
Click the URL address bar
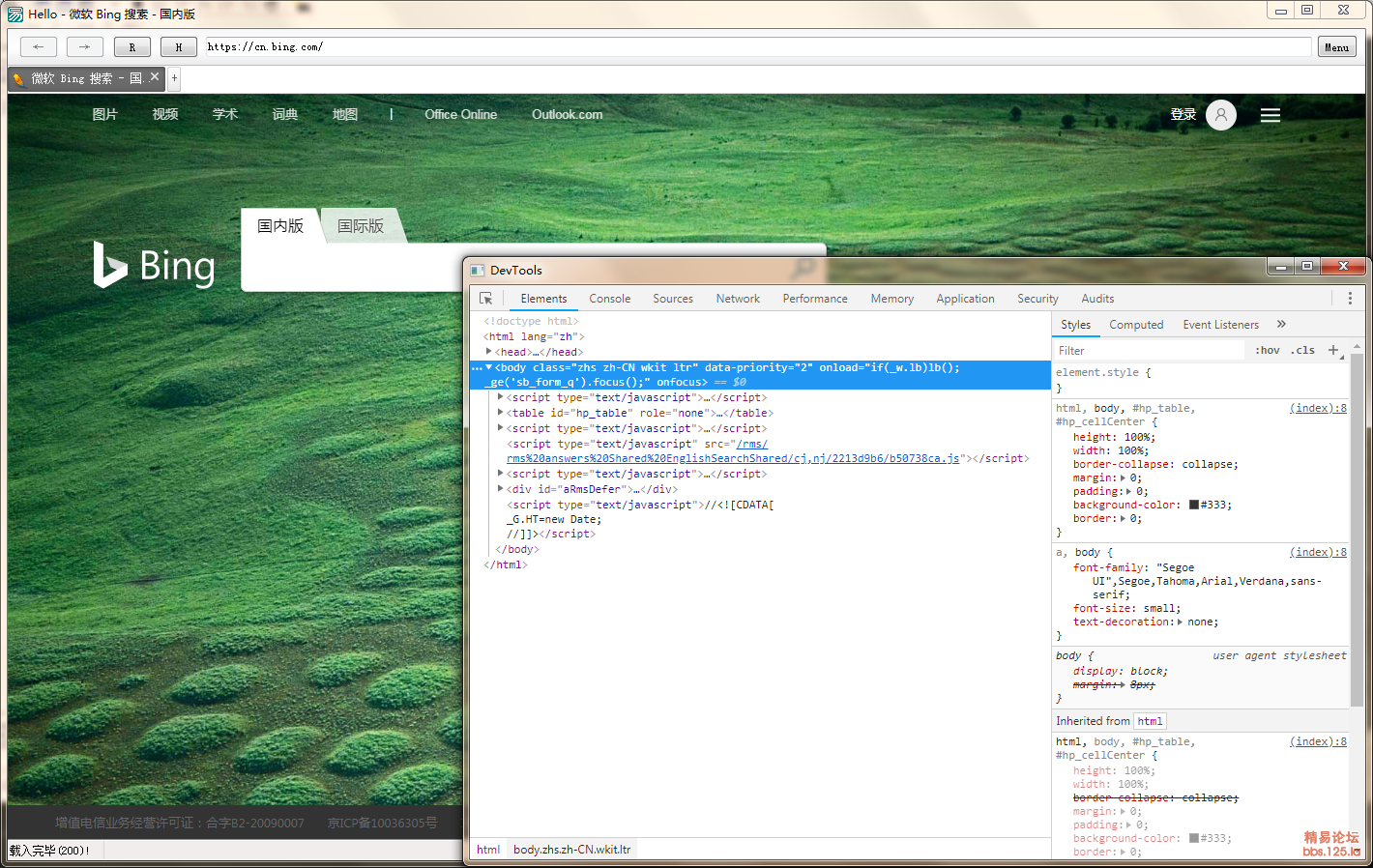coord(758,46)
